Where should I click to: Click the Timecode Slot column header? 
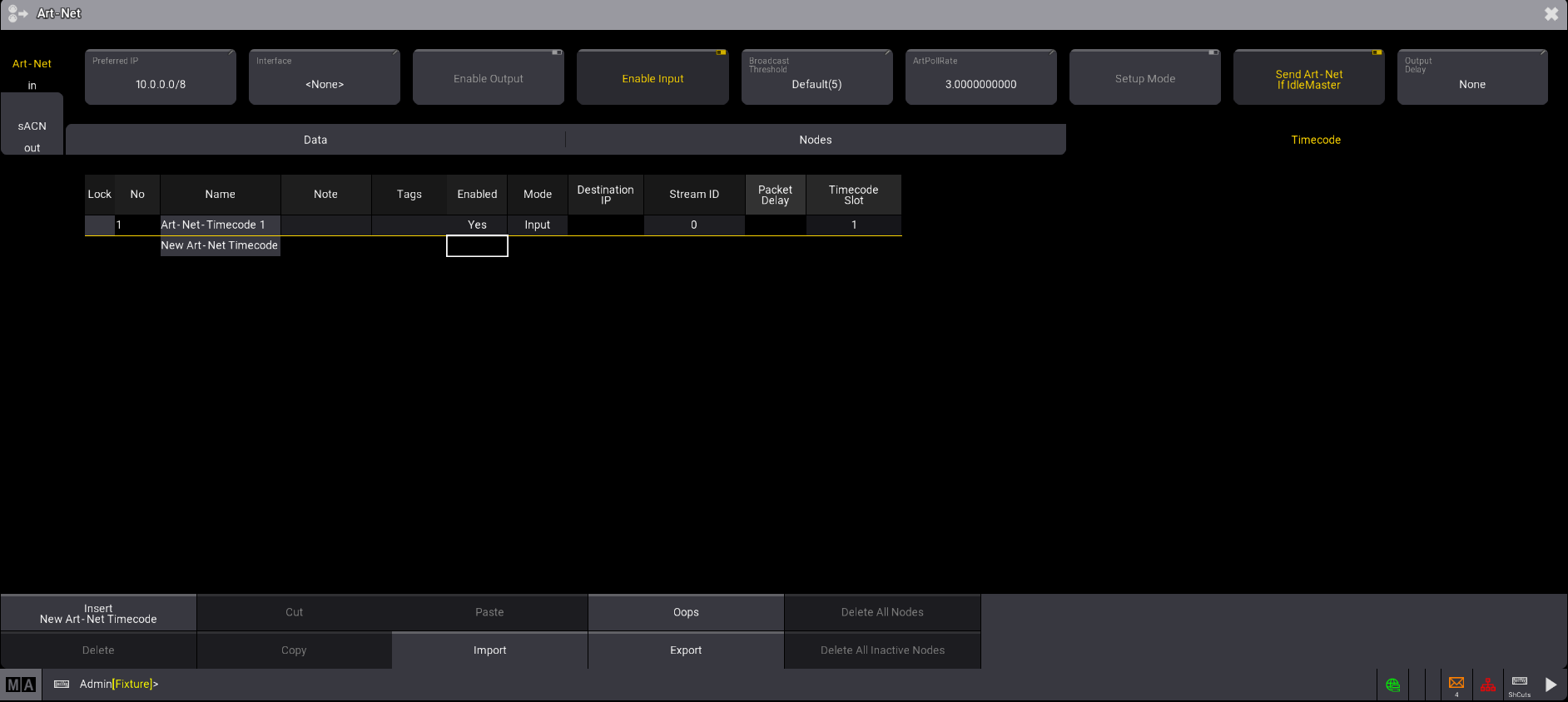(853, 195)
